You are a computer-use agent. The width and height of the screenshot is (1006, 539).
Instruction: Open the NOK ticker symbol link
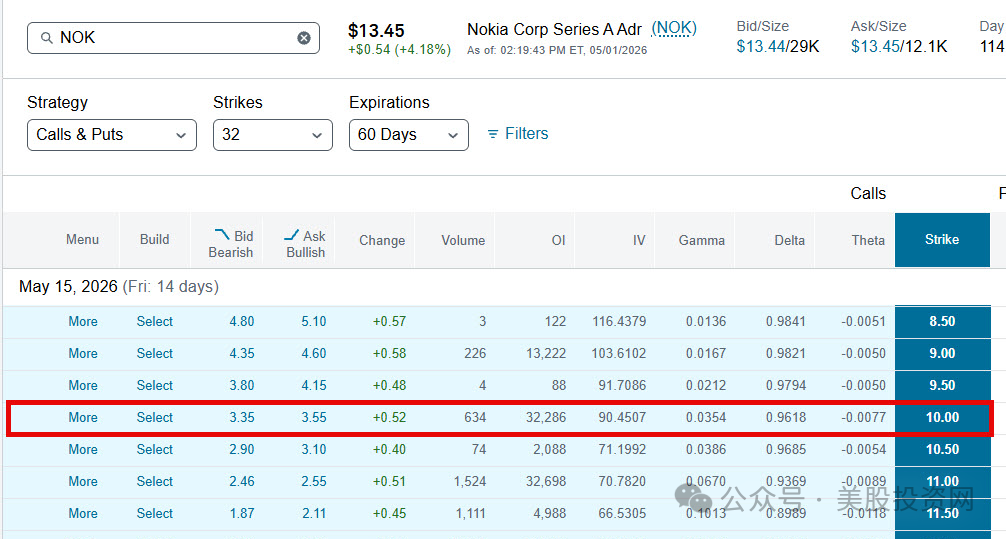pos(674,28)
